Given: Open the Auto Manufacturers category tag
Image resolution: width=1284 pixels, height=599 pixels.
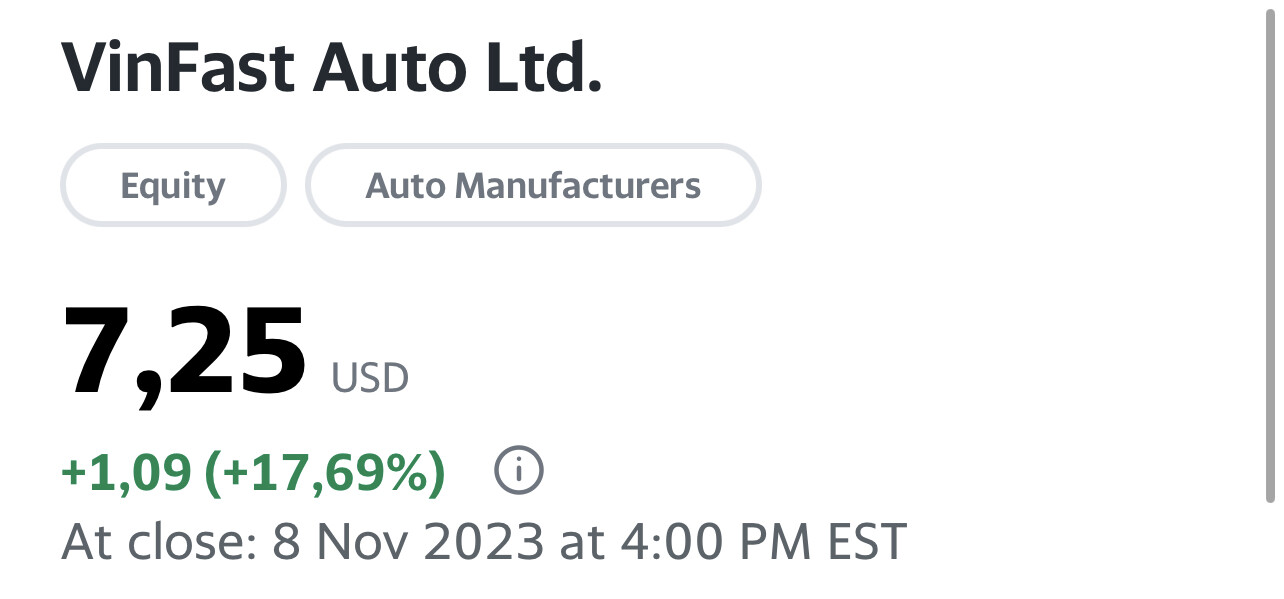Looking at the screenshot, I should (x=533, y=186).
